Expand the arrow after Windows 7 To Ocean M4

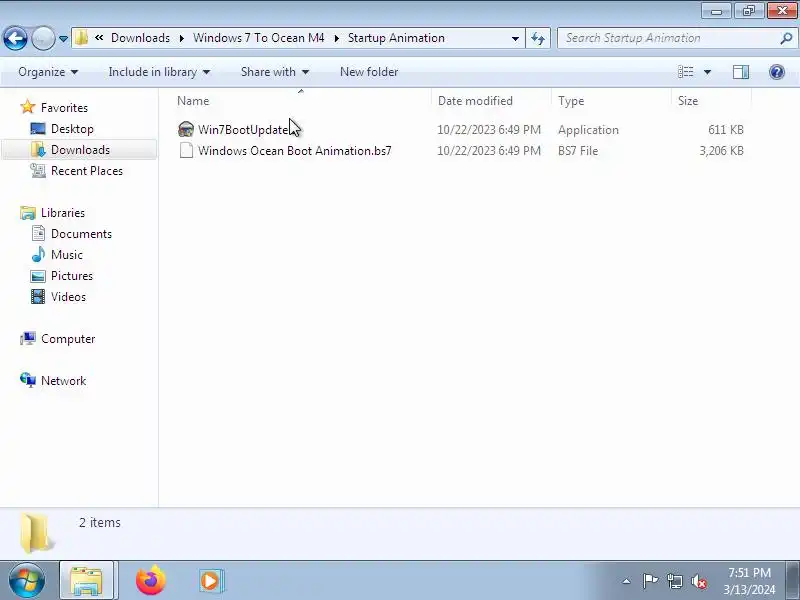(x=337, y=38)
